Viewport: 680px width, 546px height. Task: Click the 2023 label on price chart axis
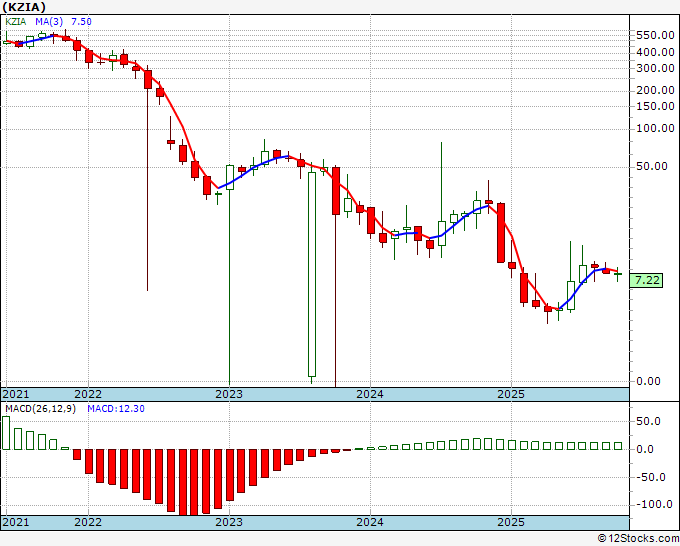point(229,394)
